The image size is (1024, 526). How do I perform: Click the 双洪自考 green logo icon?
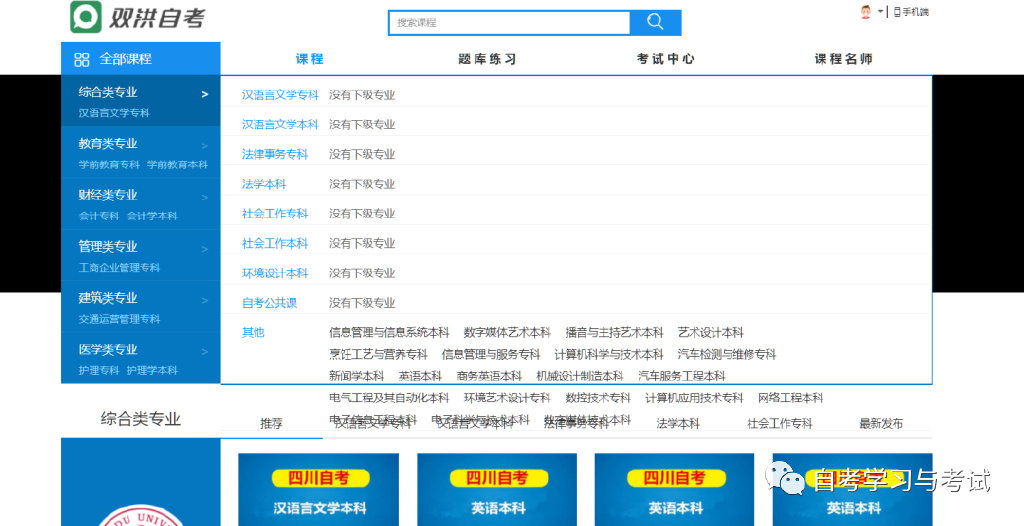(x=86, y=16)
